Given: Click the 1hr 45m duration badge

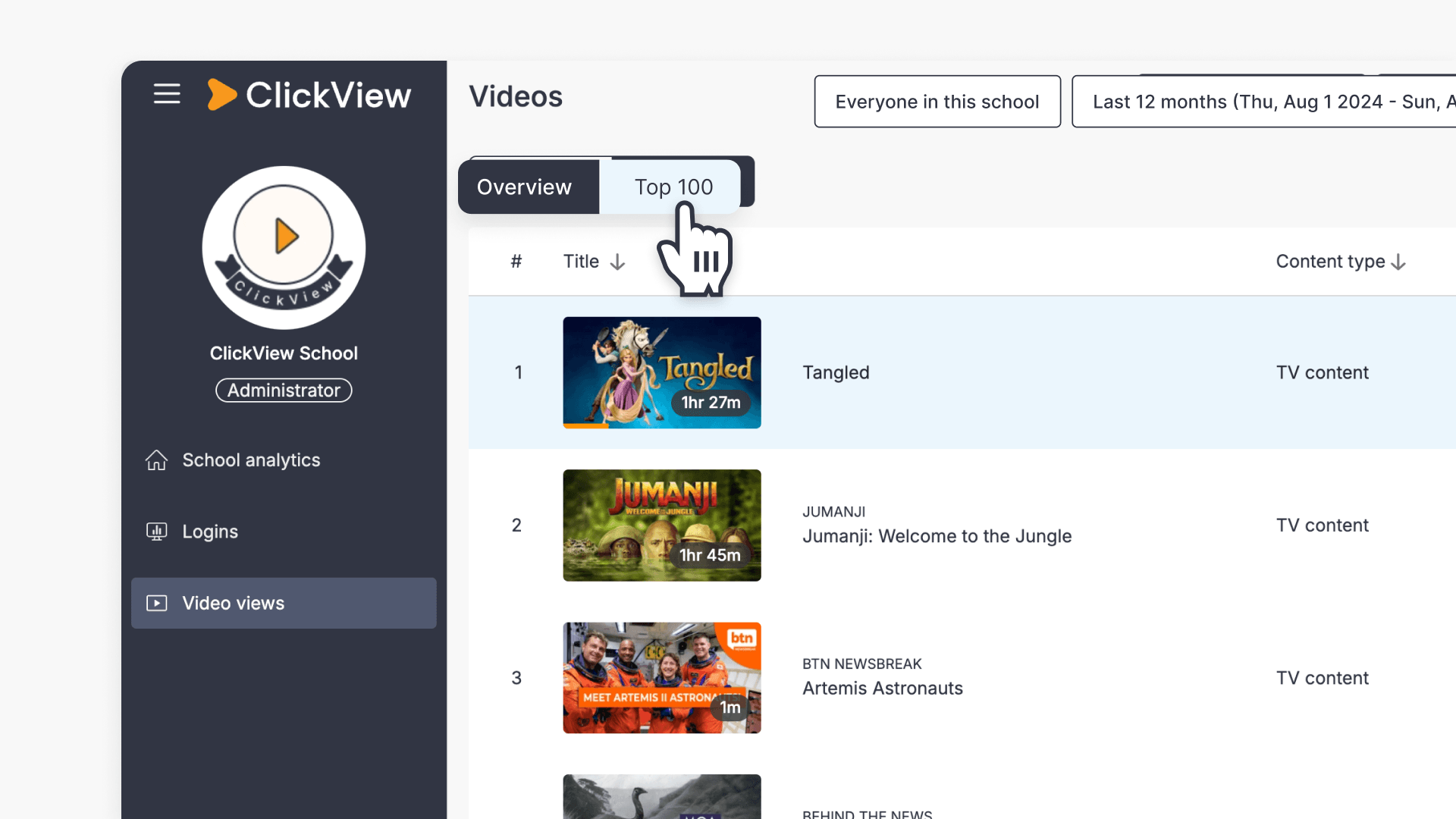Looking at the screenshot, I should 710,555.
